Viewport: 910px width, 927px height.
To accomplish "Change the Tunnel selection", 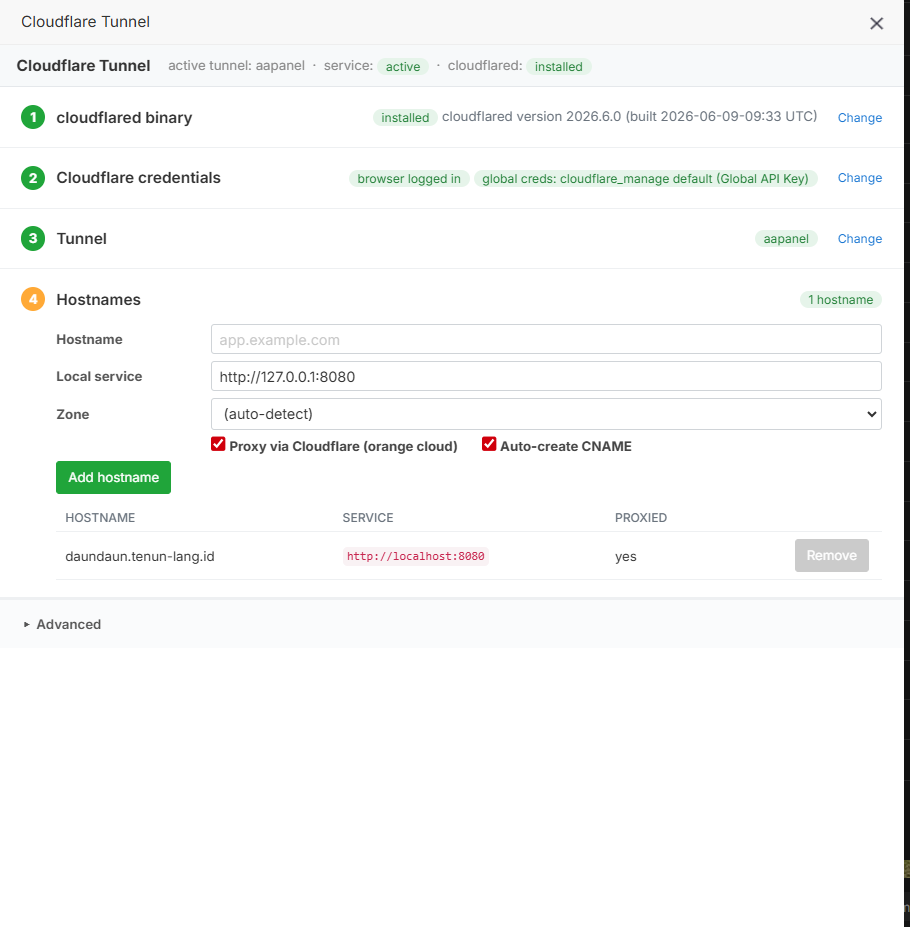I will pos(860,239).
